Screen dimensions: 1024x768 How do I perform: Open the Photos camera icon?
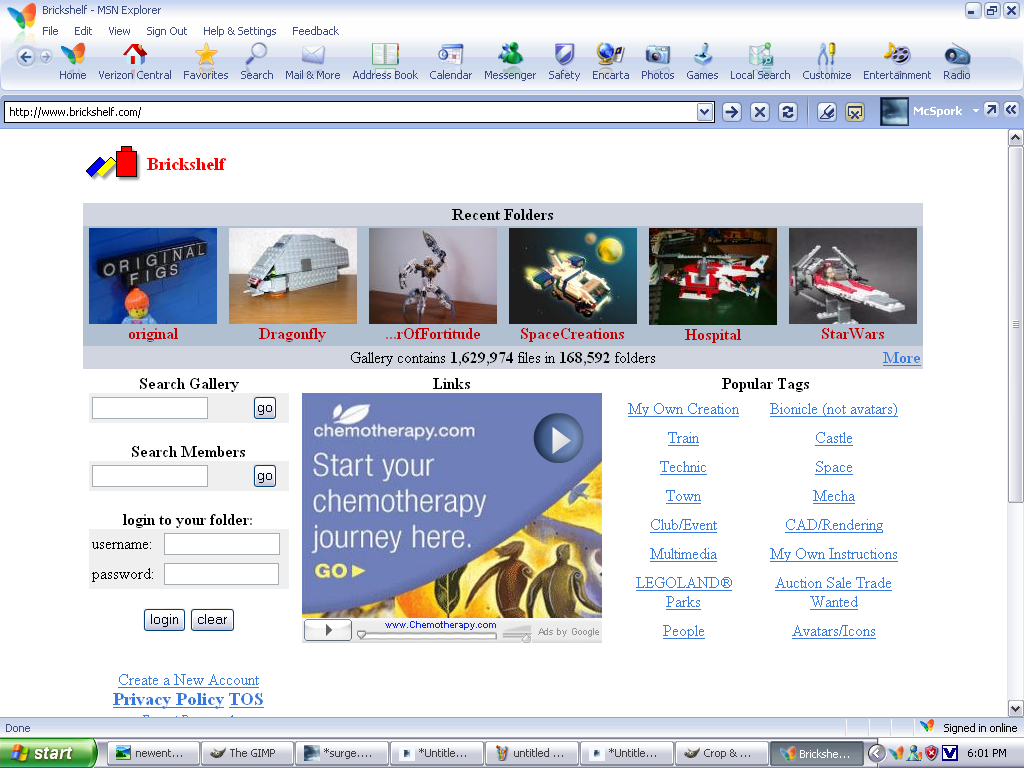[x=658, y=62]
